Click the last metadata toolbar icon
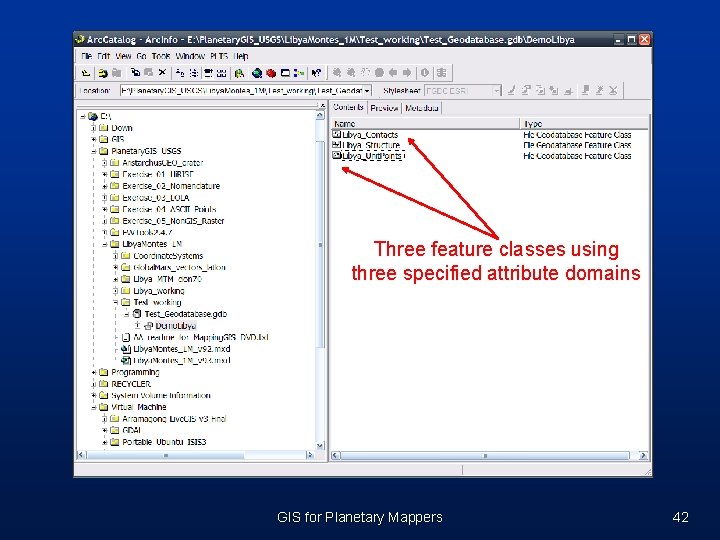The height and width of the screenshot is (540, 720). [613, 90]
